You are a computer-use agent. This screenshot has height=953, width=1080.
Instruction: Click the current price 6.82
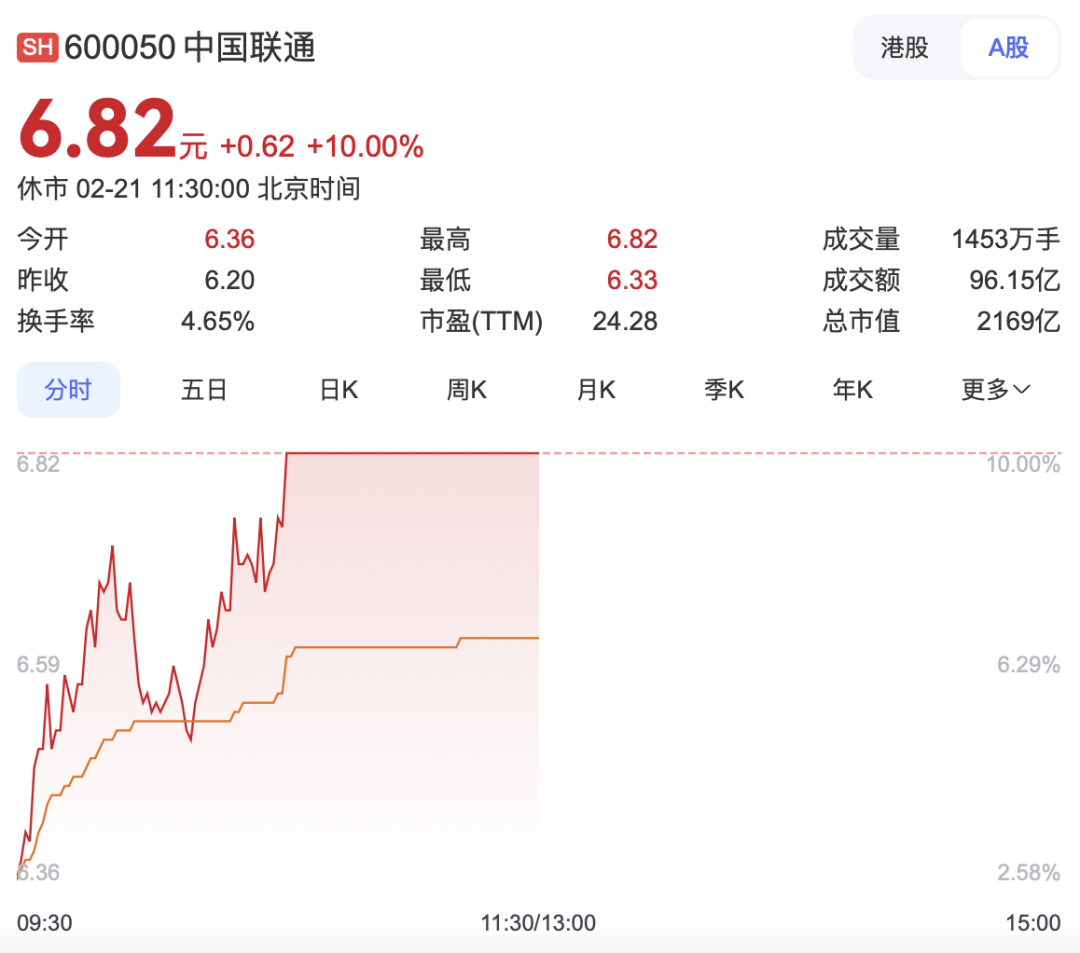(x=97, y=128)
